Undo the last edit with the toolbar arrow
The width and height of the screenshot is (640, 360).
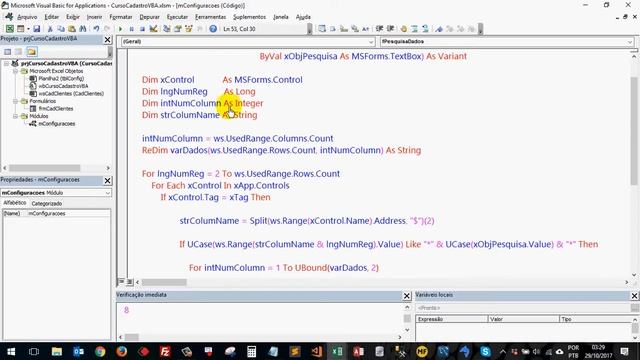tap(96, 29)
